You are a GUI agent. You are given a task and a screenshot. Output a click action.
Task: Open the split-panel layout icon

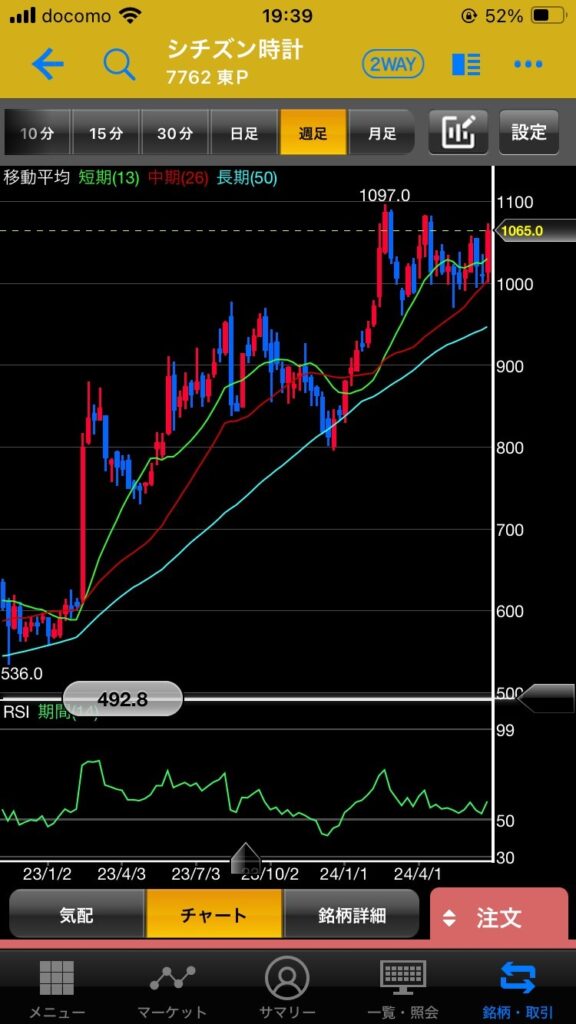pos(466,64)
